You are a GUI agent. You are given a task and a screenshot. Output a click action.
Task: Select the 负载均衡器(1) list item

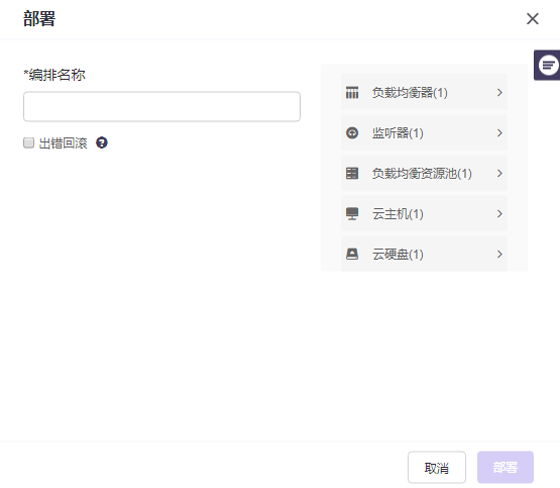424,93
